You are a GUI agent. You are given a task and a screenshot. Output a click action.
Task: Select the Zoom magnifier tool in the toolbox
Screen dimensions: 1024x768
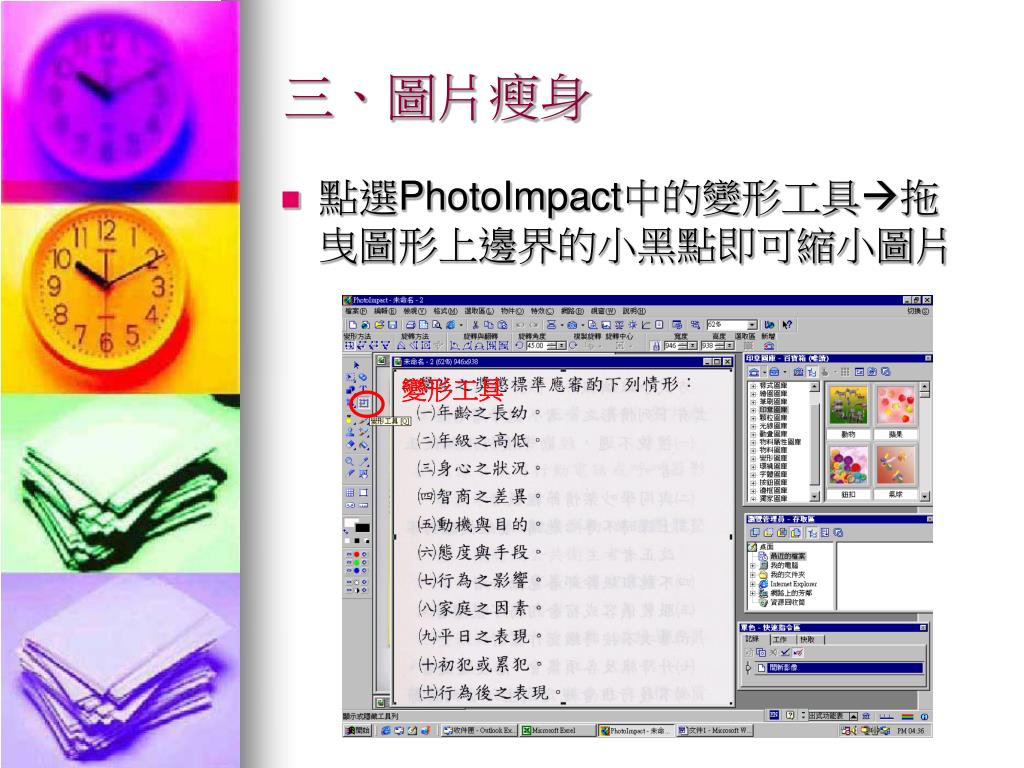[349, 461]
